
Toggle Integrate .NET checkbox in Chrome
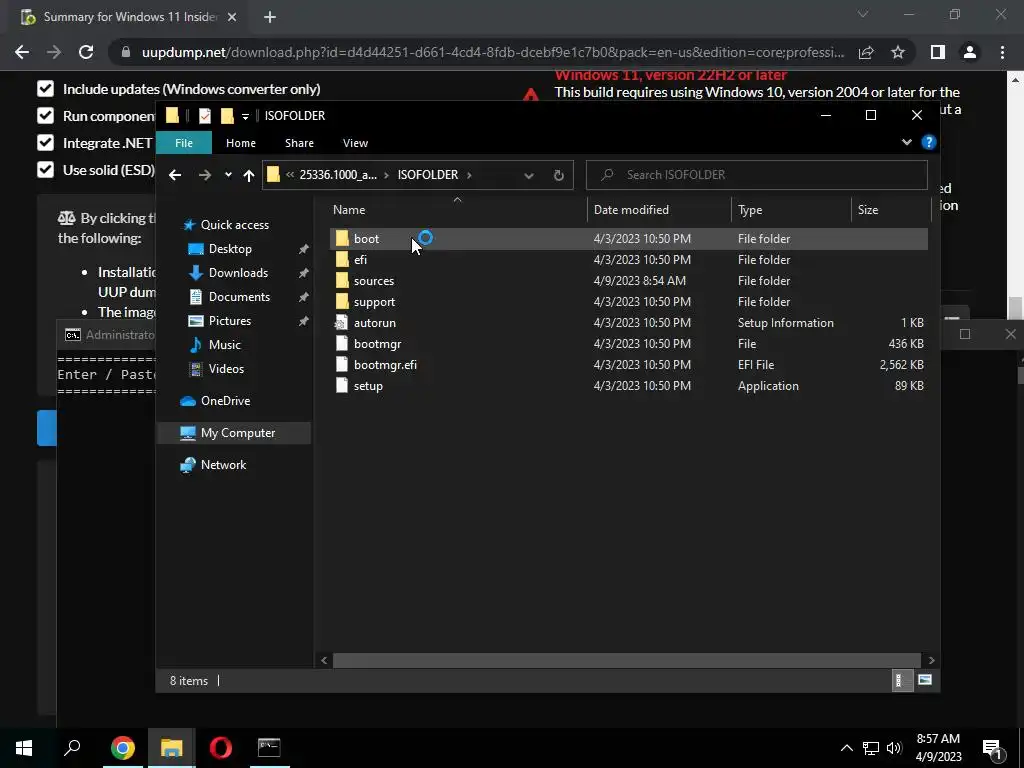[45, 142]
